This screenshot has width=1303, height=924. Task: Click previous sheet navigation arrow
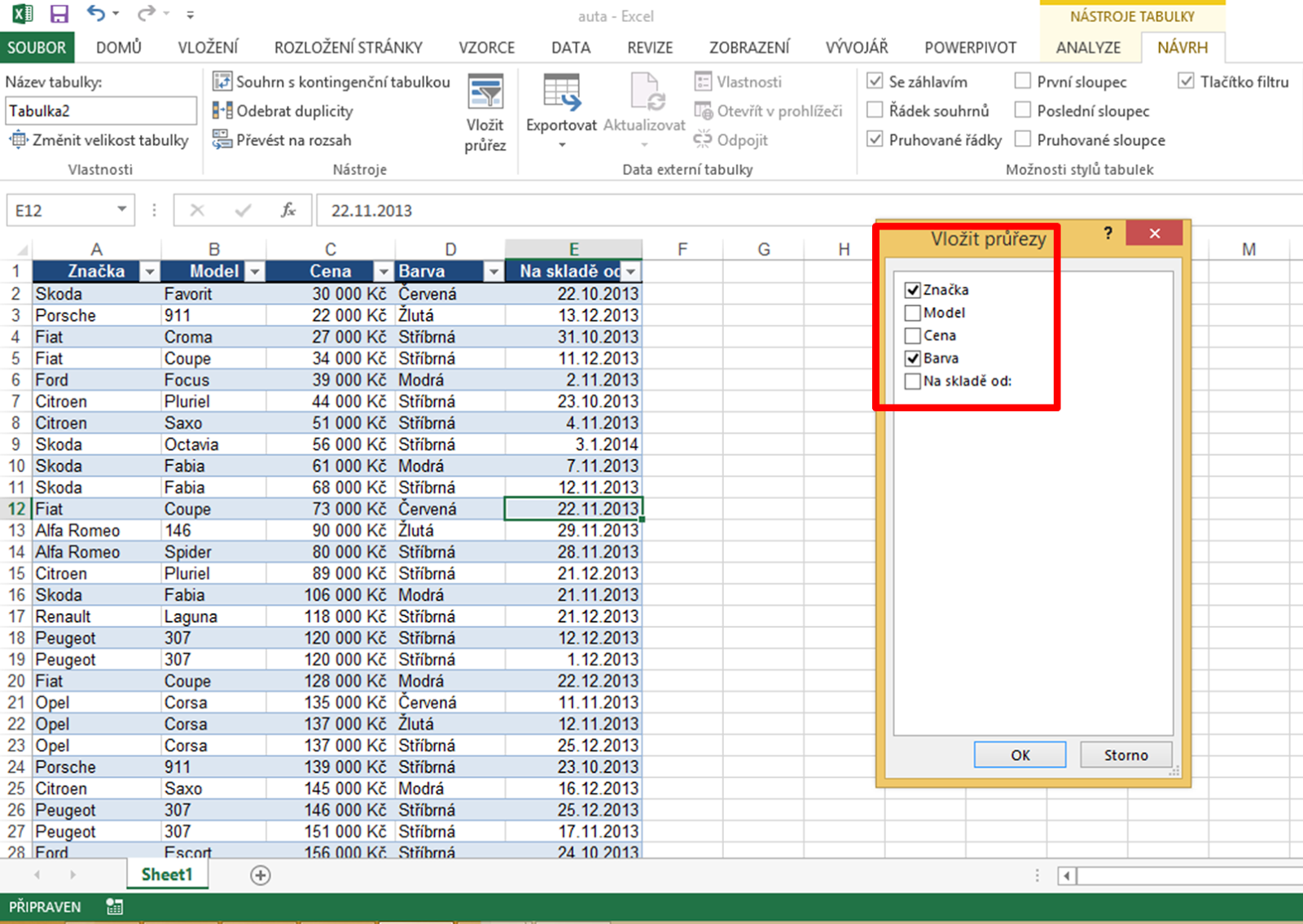[37, 875]
